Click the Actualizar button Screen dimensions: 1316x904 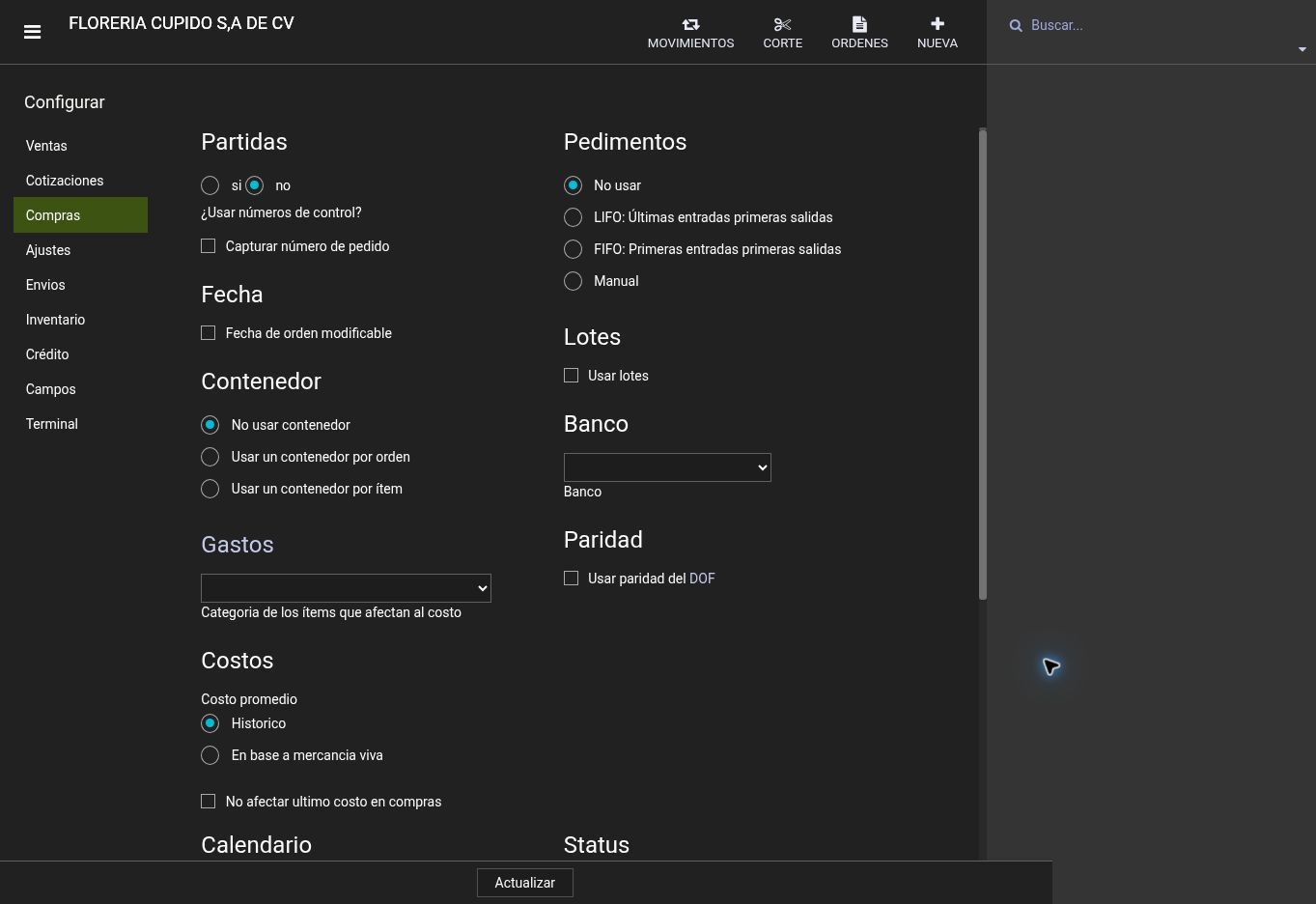pos(525,883)
